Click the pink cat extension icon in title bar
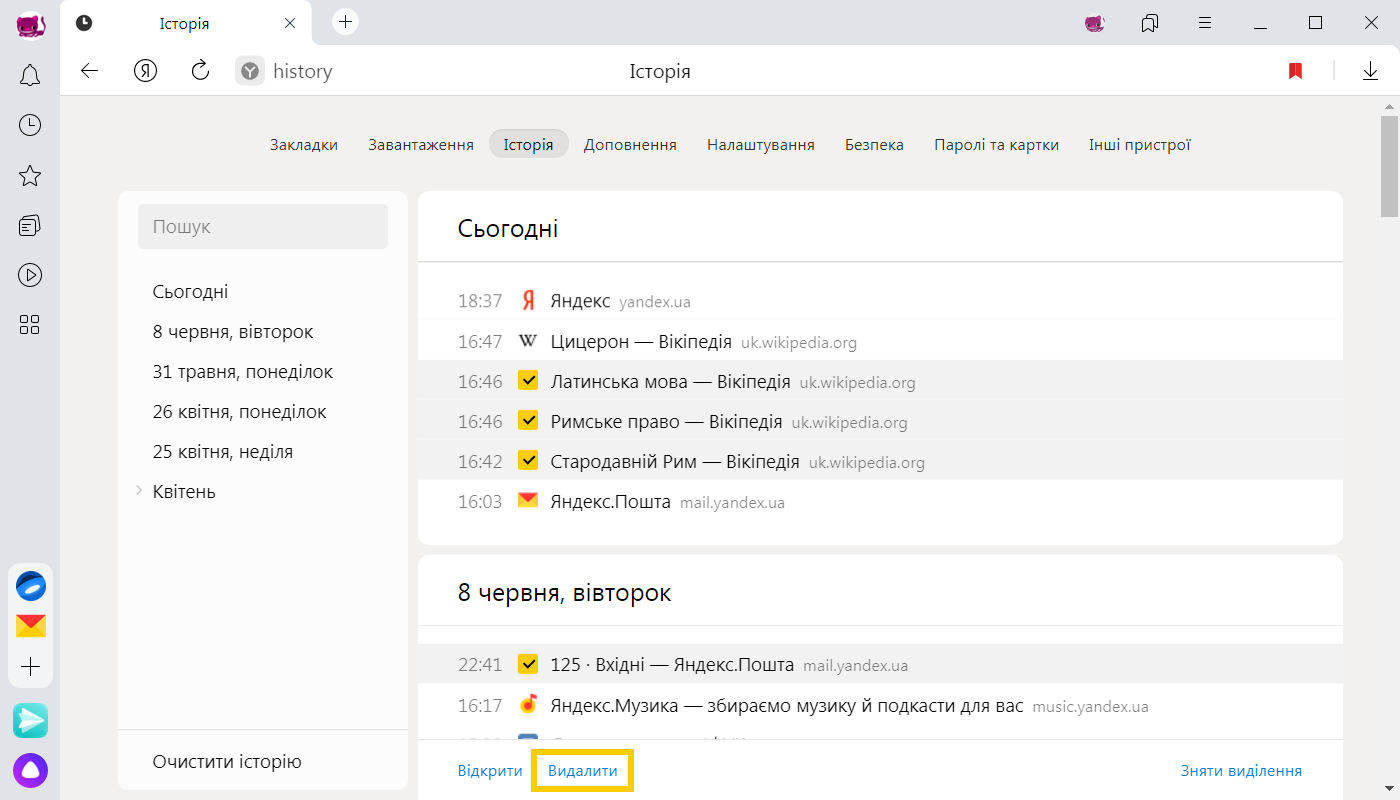Image resolution: width=1400 pixels, height=800 pixels. tap(1095, 23)
